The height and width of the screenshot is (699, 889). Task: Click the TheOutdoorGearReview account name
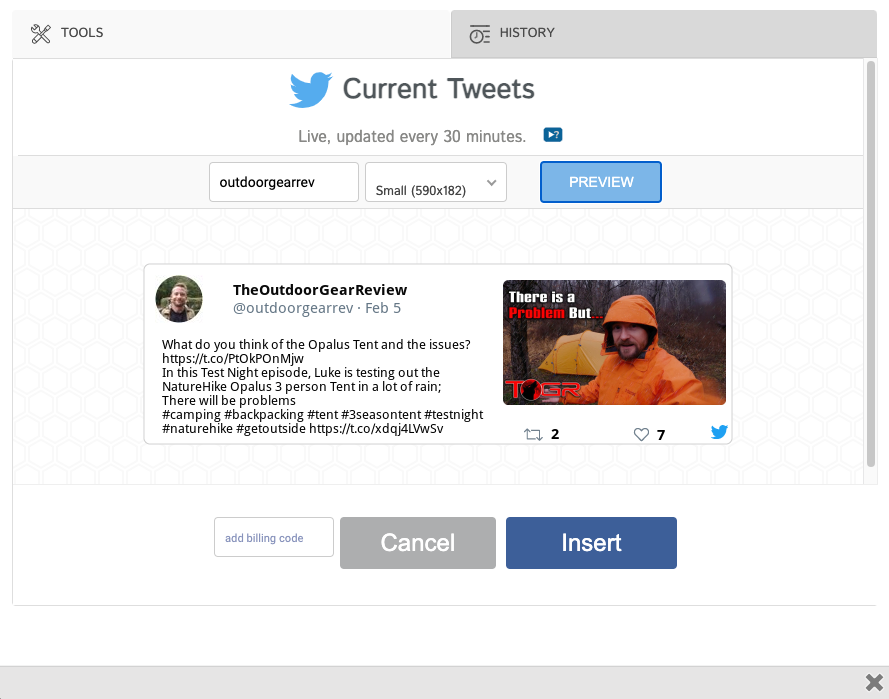(x=320, y=290)
